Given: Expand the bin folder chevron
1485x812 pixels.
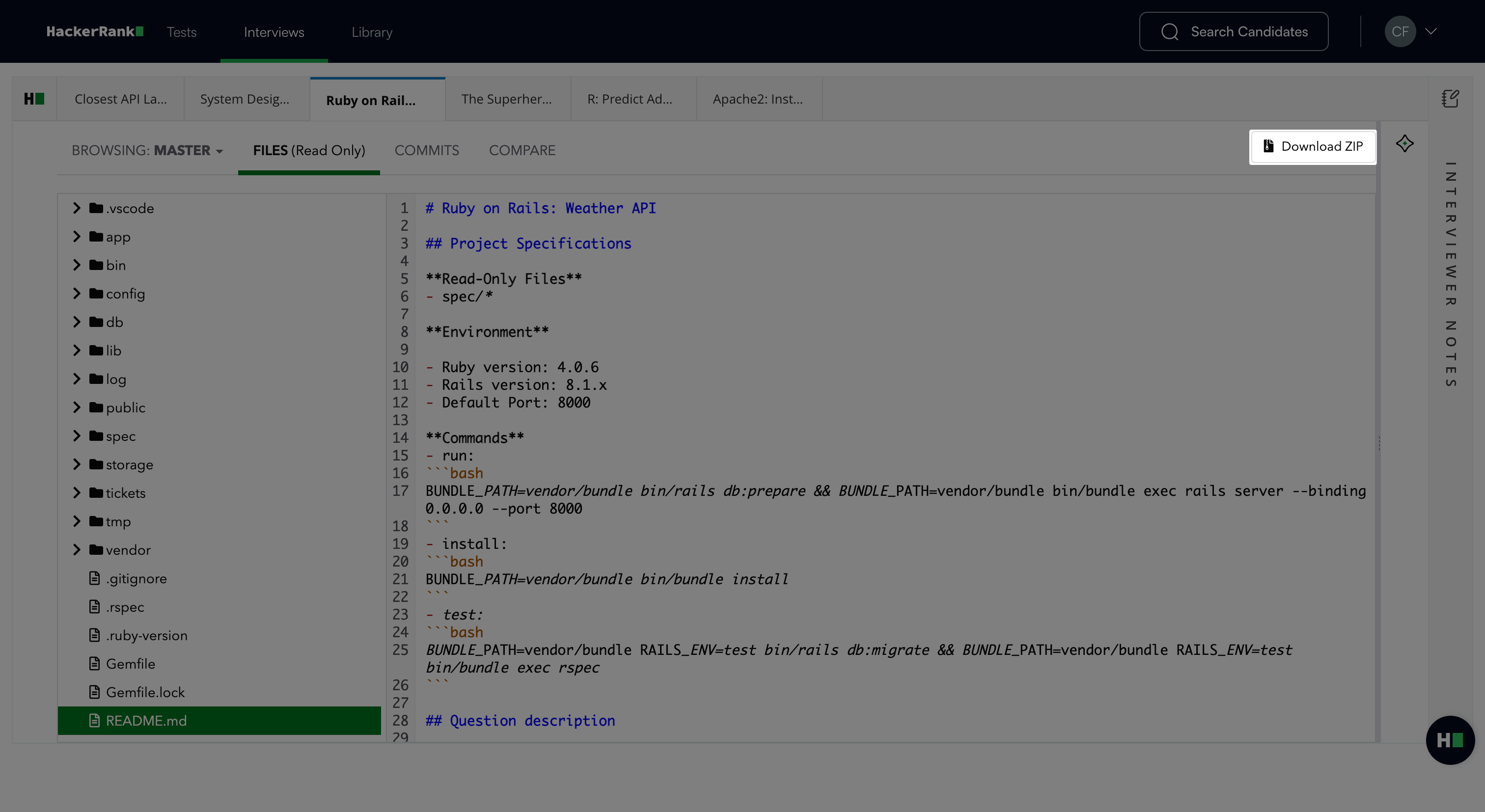Looking at the screenshot, I should [x=77, y=265].
